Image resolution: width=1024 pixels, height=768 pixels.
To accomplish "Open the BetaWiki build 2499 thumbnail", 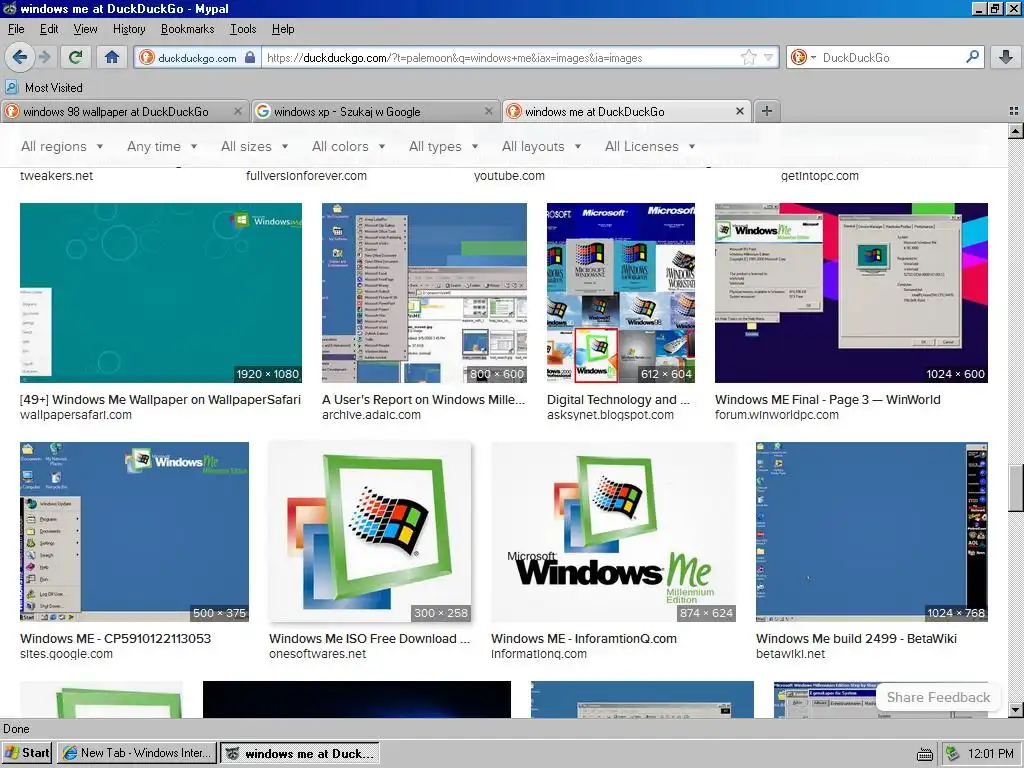I will click(x=872, y=532).
